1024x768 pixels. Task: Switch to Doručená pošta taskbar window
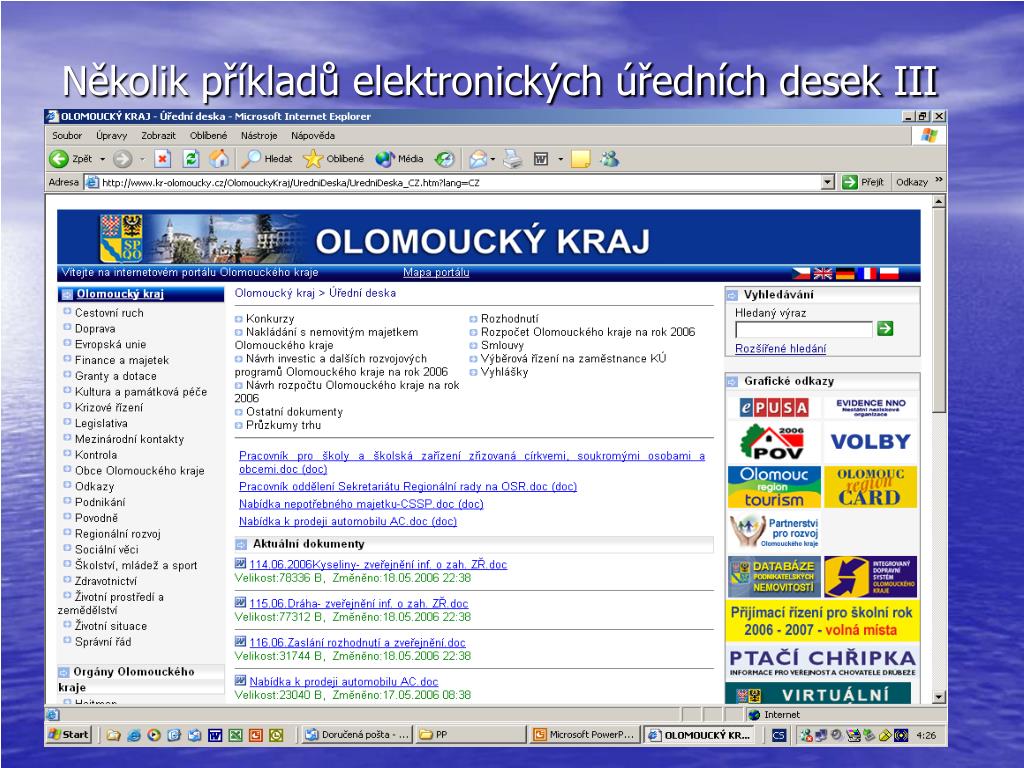tap(357, 735)
